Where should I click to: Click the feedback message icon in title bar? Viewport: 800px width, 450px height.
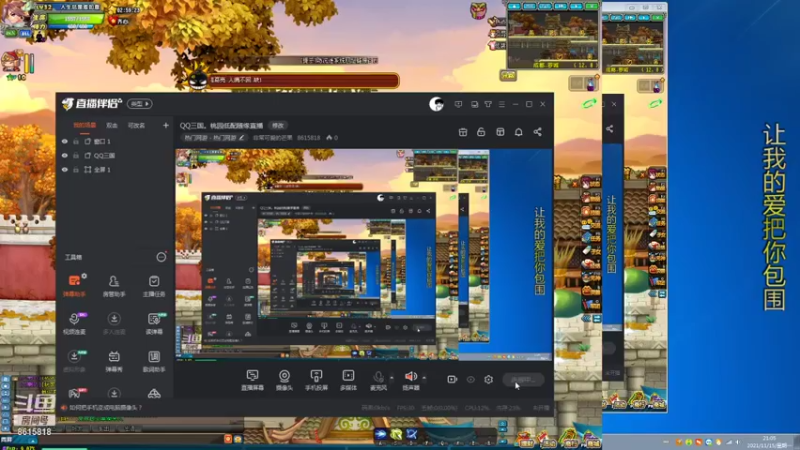pos(458,104)
